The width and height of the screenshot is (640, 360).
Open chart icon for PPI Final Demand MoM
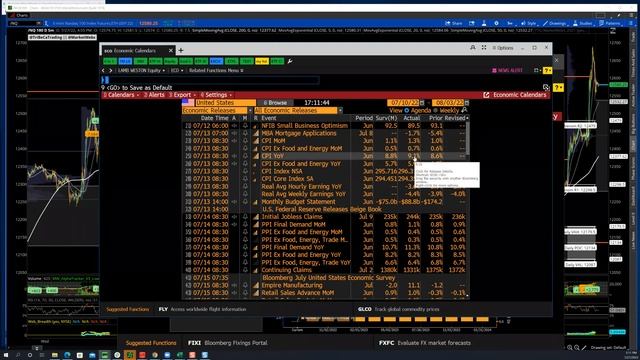[256, 224]
